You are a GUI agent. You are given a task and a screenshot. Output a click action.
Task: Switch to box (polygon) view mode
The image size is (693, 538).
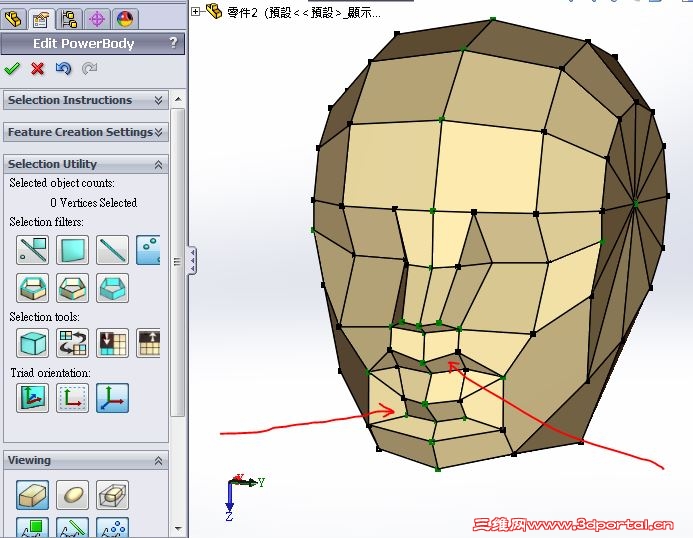pyautogui.click(x=32, y=495)
